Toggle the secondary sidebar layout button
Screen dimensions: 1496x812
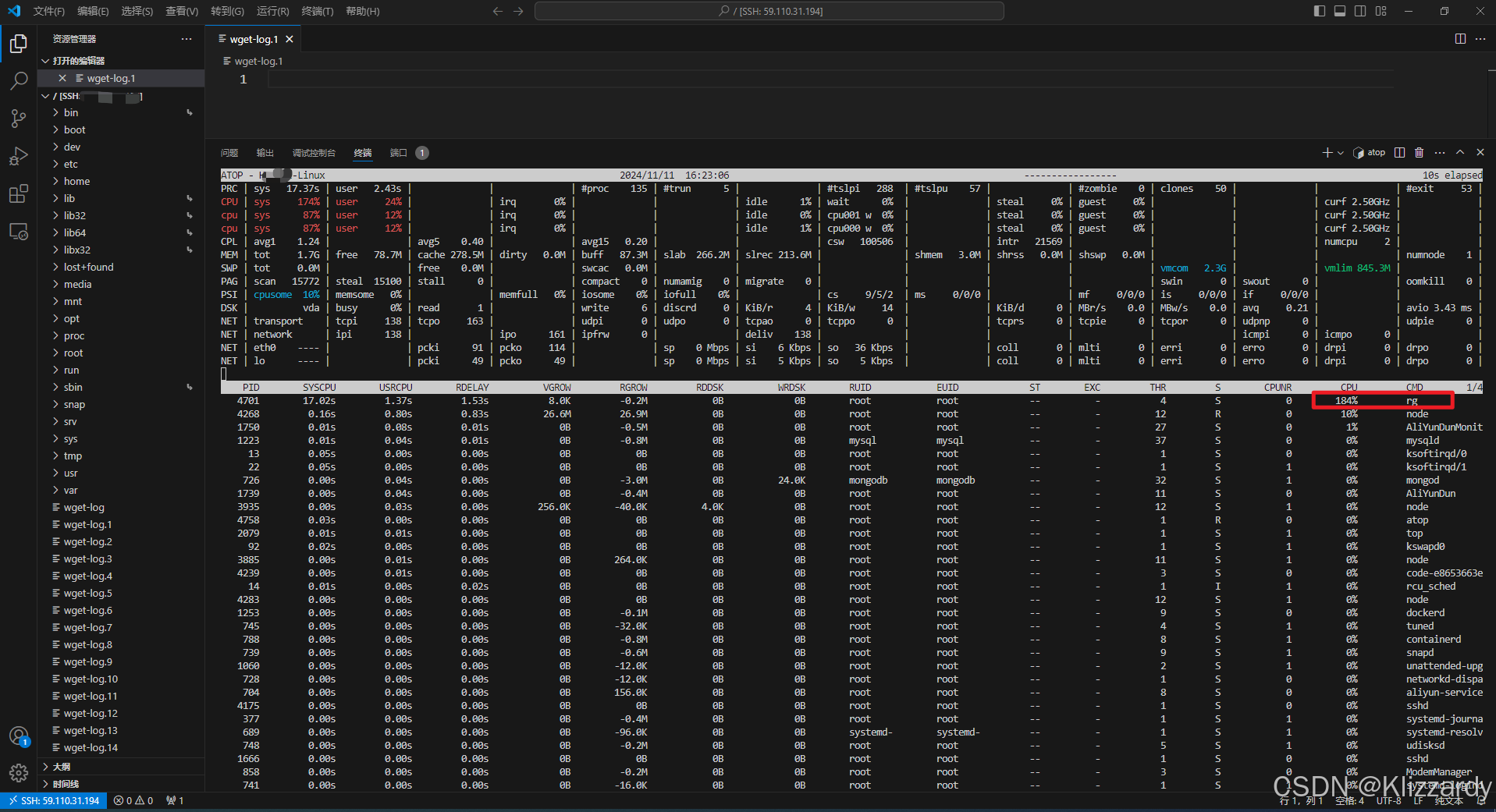tap(1360, 11)
